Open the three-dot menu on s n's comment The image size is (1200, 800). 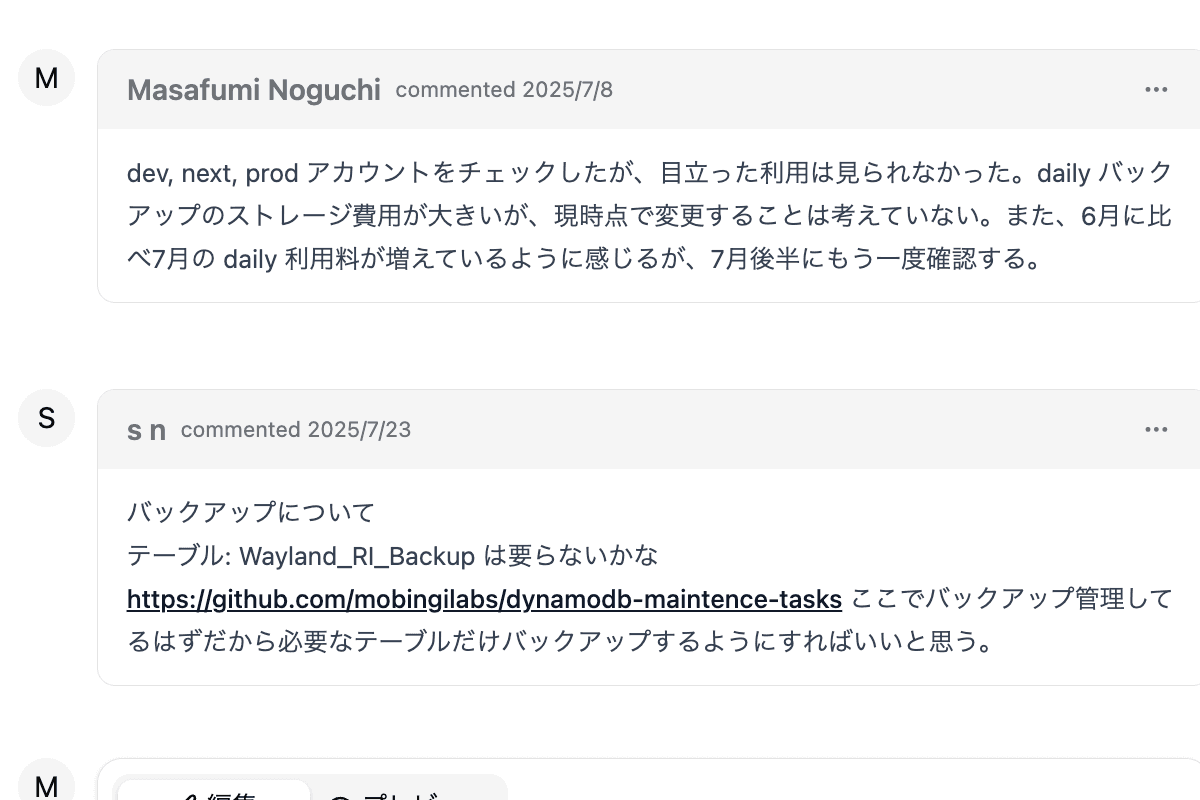[x=1156, y=430]
